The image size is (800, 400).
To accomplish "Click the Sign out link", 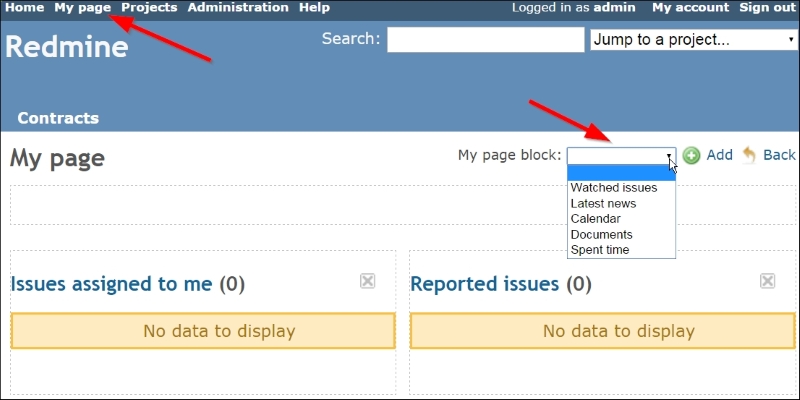I will [x=767, y=8].
